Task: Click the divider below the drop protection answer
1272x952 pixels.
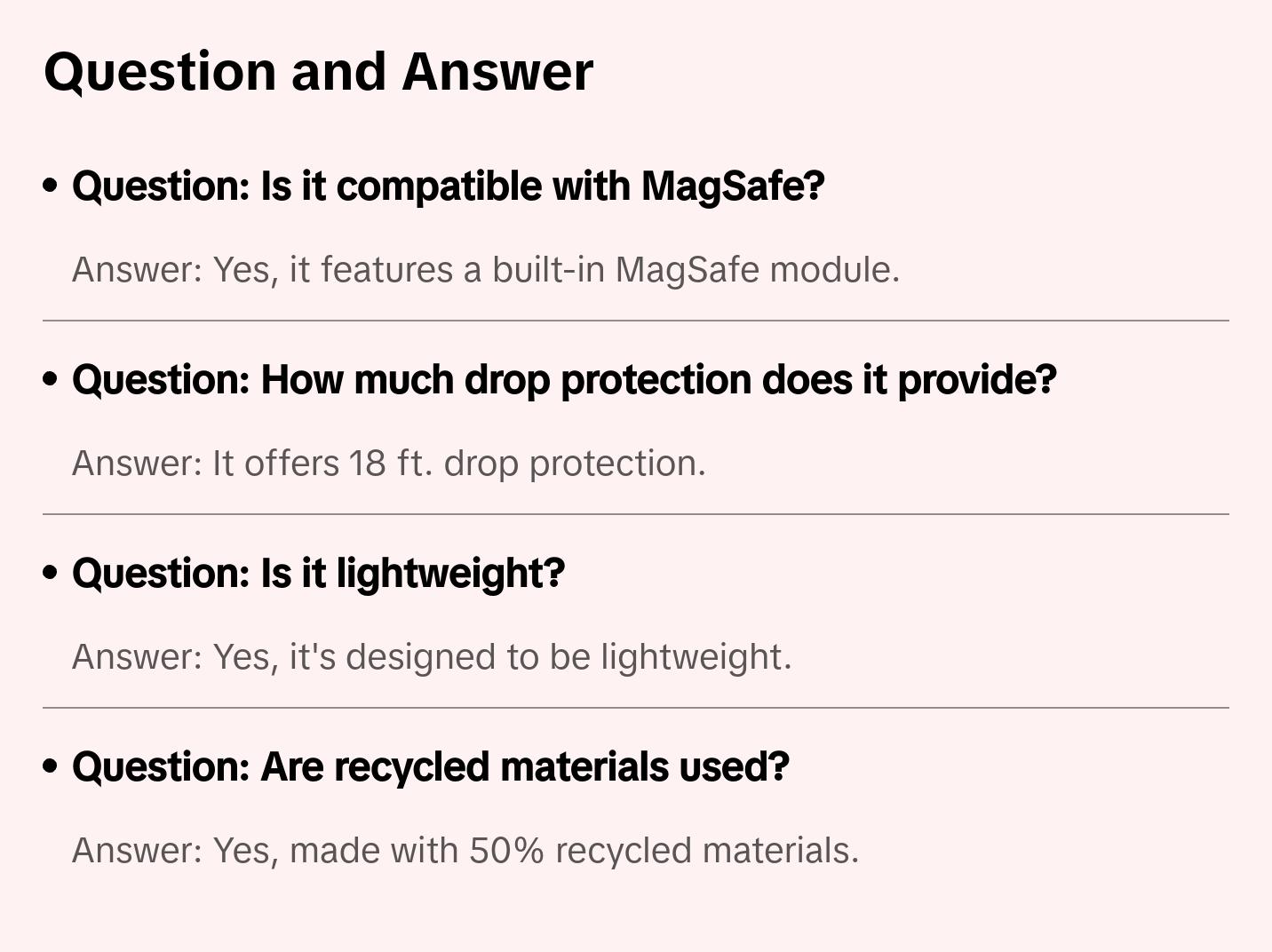Action: click(636, 514)
